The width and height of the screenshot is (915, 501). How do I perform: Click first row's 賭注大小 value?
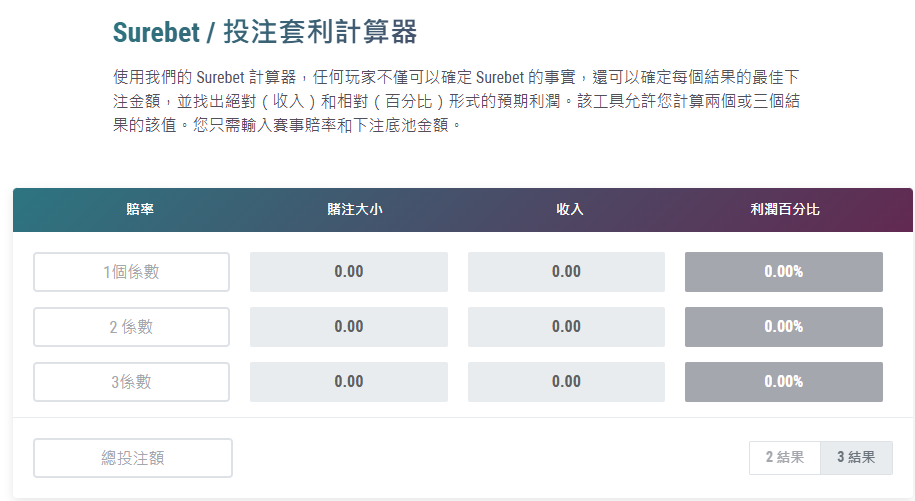[x=349, y=272]
